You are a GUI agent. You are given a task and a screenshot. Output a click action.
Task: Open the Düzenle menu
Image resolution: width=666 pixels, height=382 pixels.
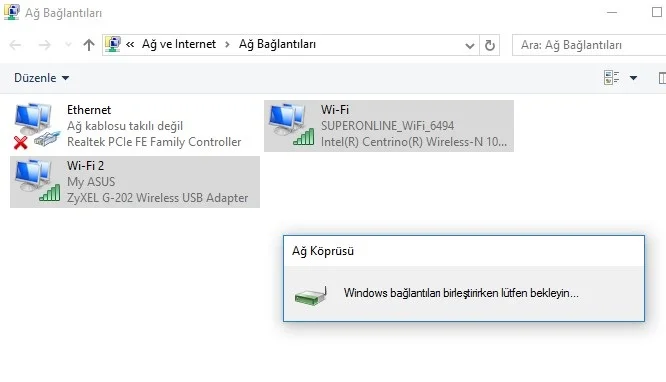pos(41,78)
